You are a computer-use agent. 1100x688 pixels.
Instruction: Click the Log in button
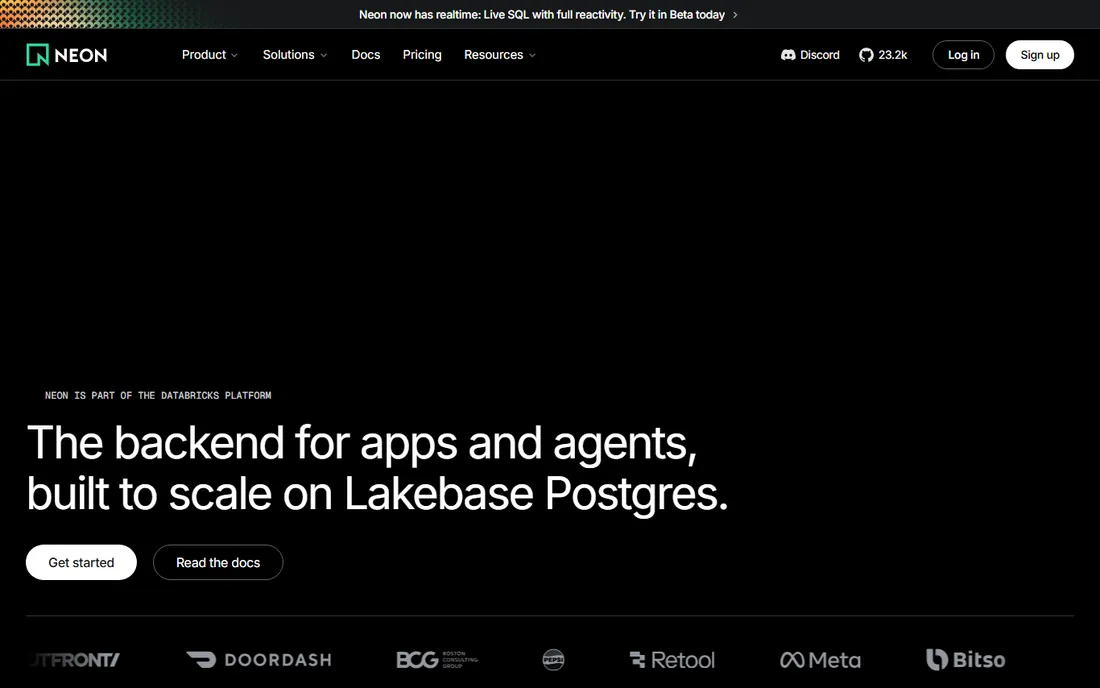(963, 55)
